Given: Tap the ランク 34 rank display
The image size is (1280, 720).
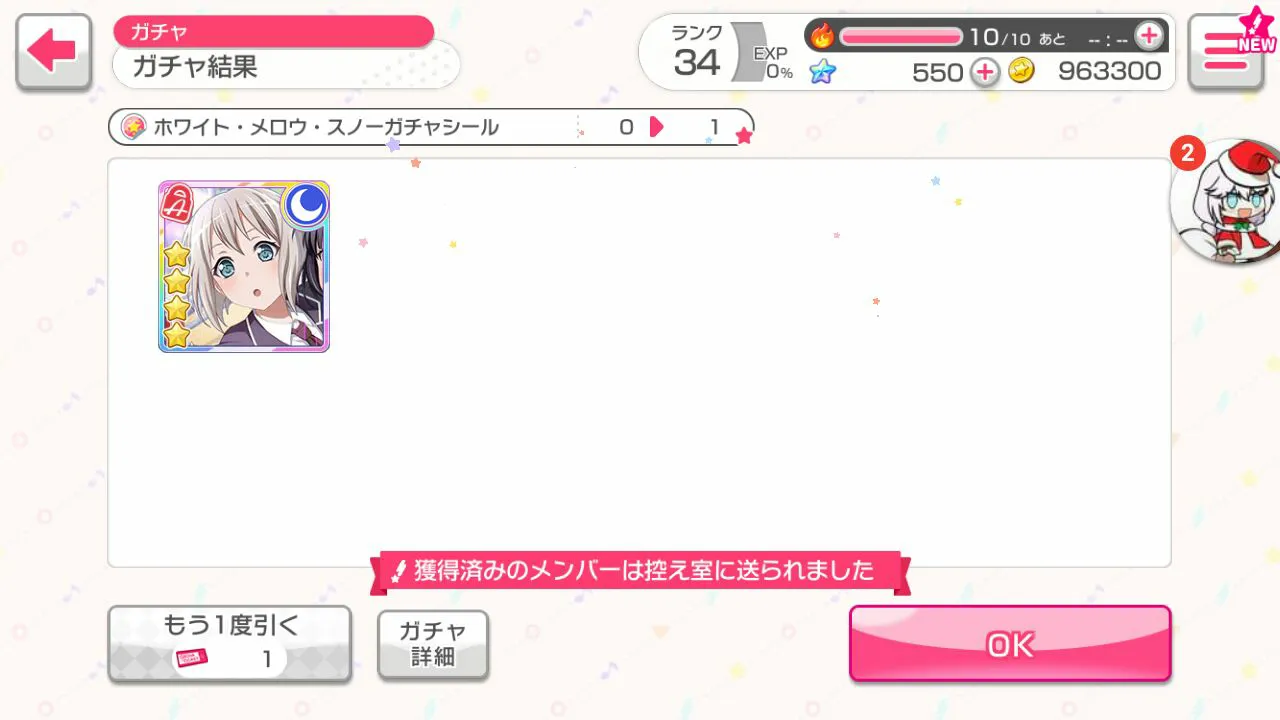Looking at the screenshot, I should [697, 52].
